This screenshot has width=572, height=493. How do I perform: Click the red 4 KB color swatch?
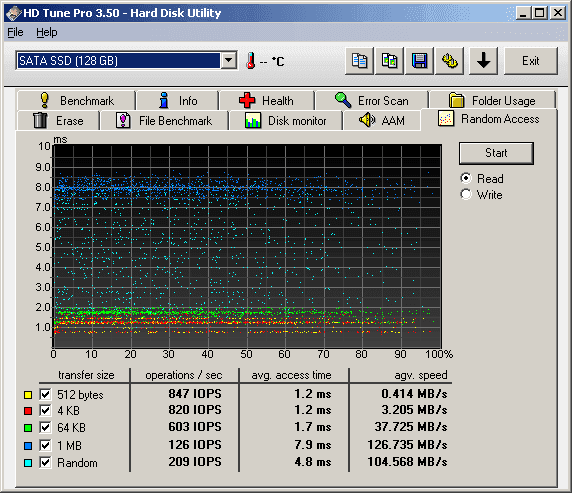coord(28,411)
